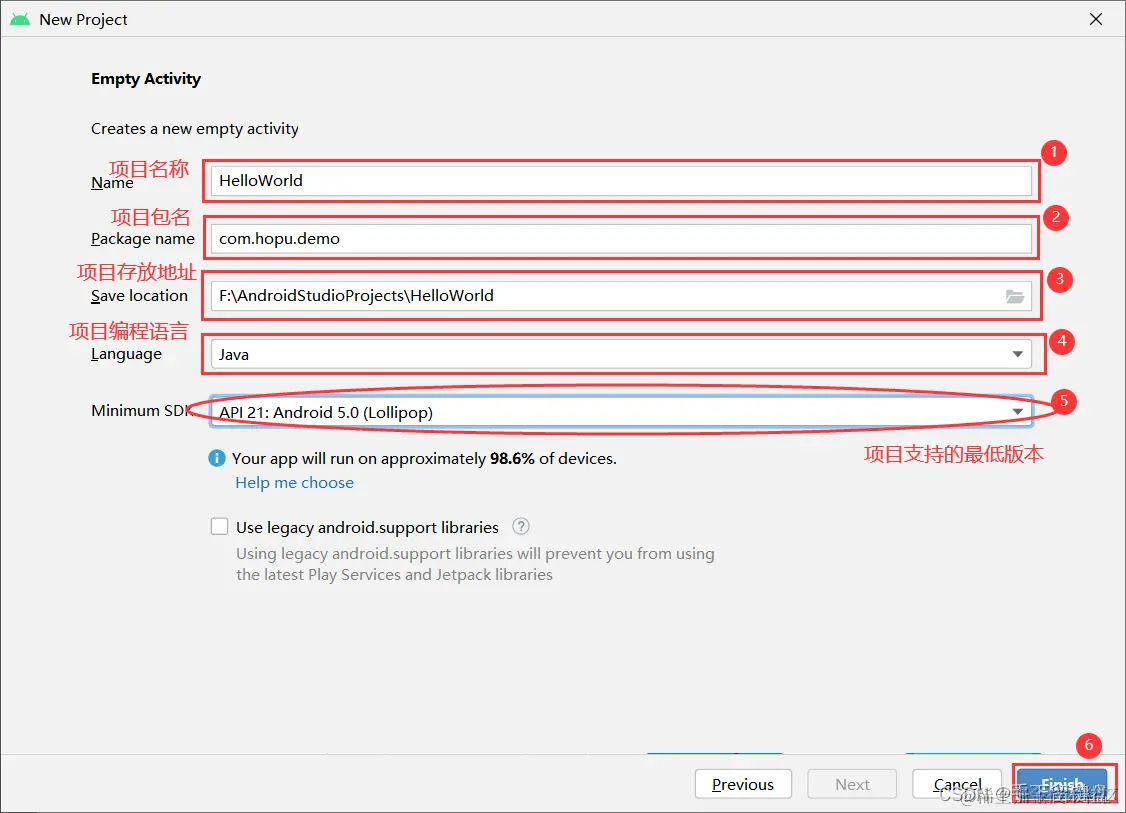The height and width of the screenshot is (813, 1126).
Task: Click the blue info icon next to device percentage
Action: 217,458
